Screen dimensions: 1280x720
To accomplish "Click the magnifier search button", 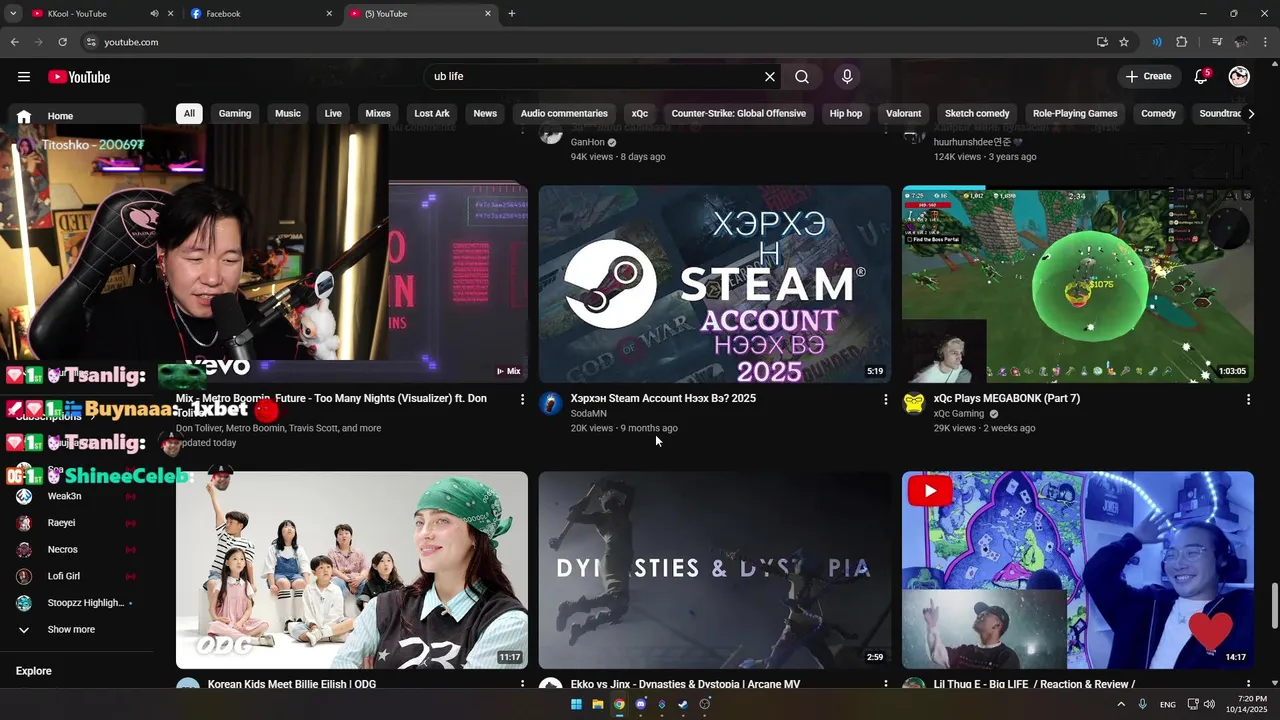I will coord(802,77).
